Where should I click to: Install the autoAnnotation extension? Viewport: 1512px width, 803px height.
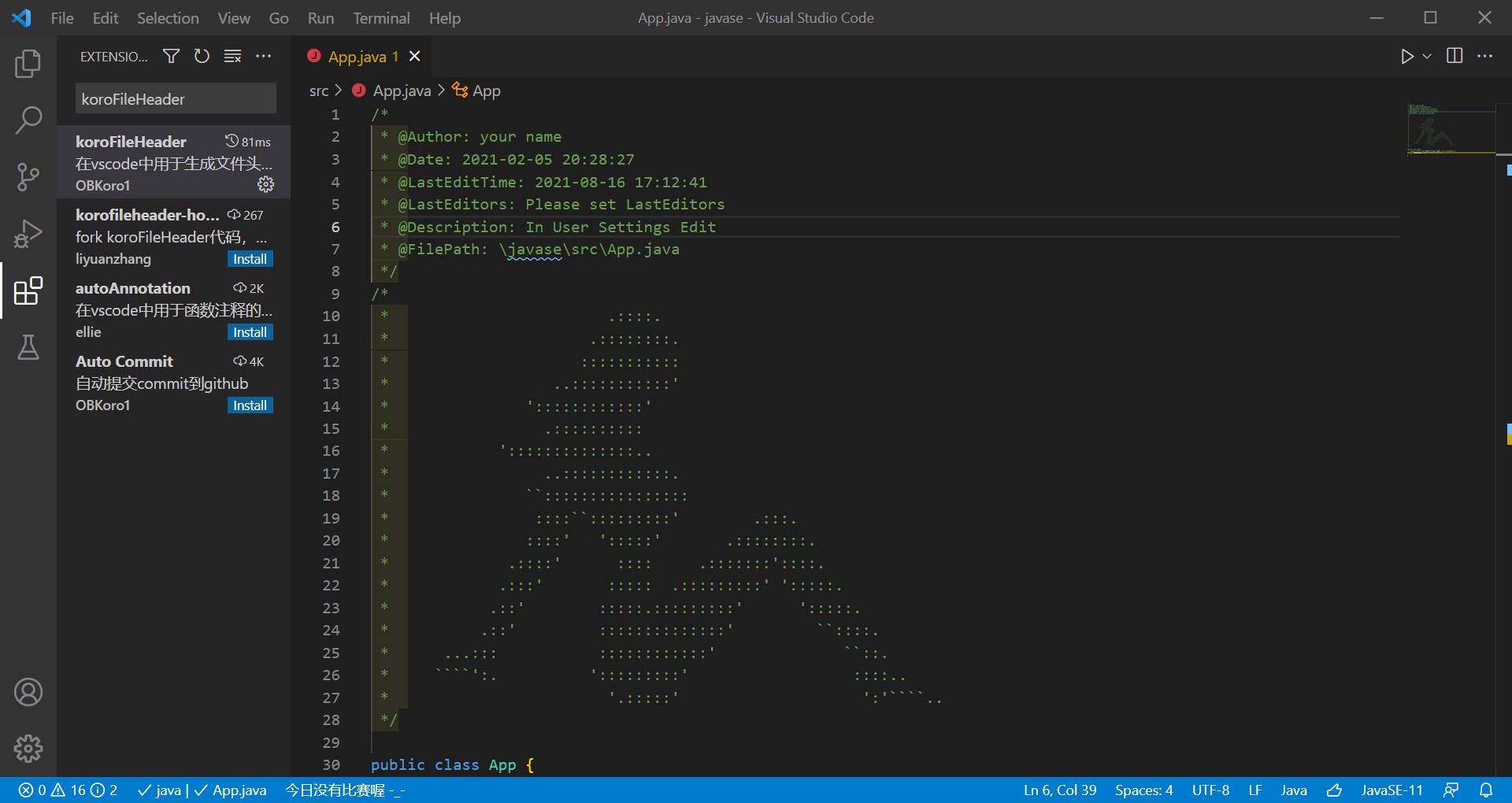[x=250, y=332]
